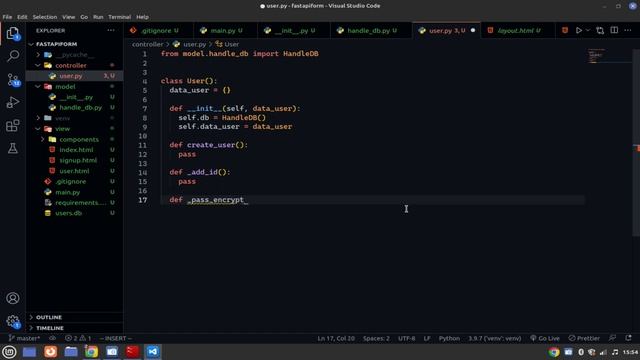This screenshot has height=360, width=640.
Task: Click Spaces: 2 indentation setting
Action: [x=376, y=338]
